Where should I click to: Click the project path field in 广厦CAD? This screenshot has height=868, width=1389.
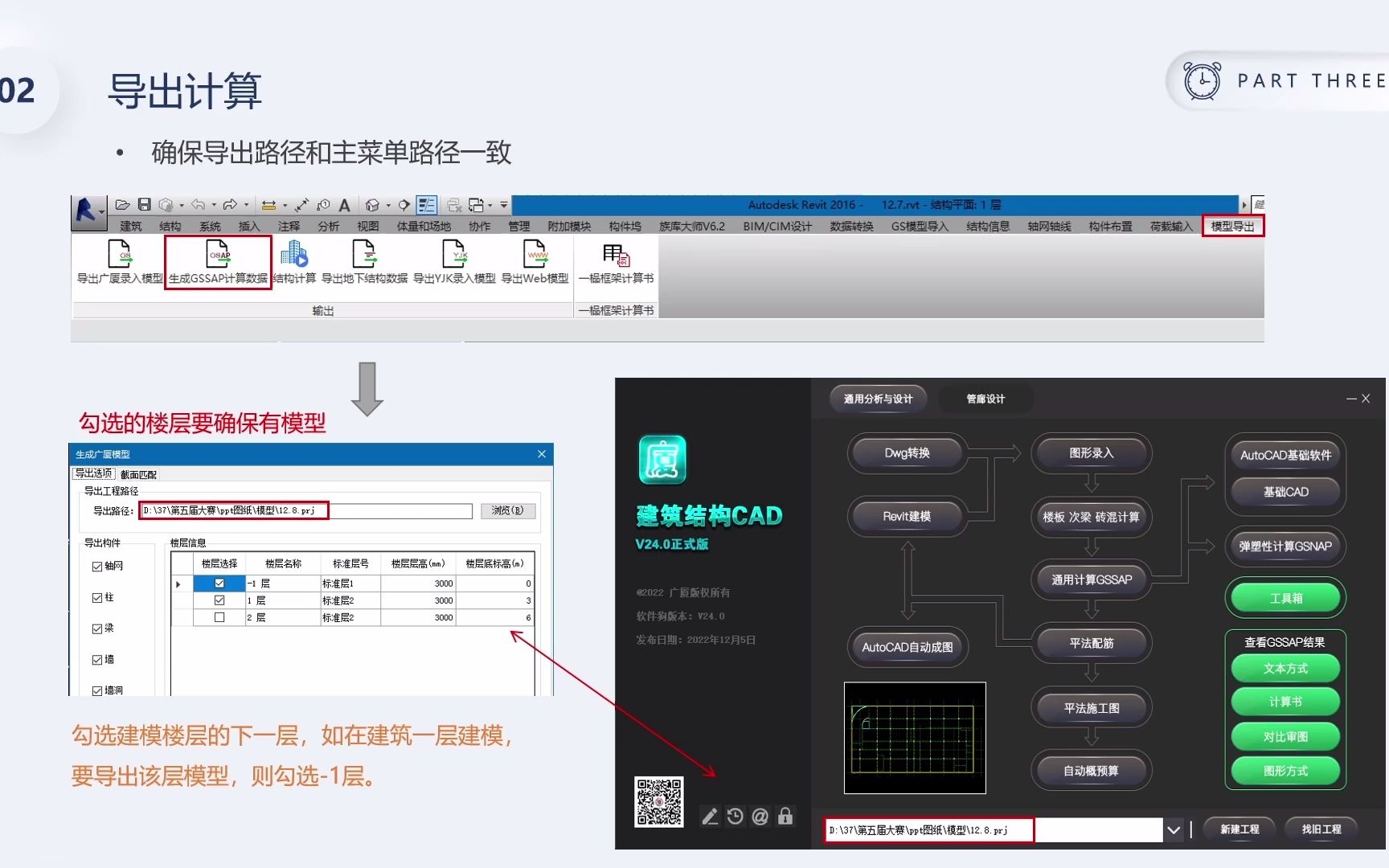pos(994,829)
